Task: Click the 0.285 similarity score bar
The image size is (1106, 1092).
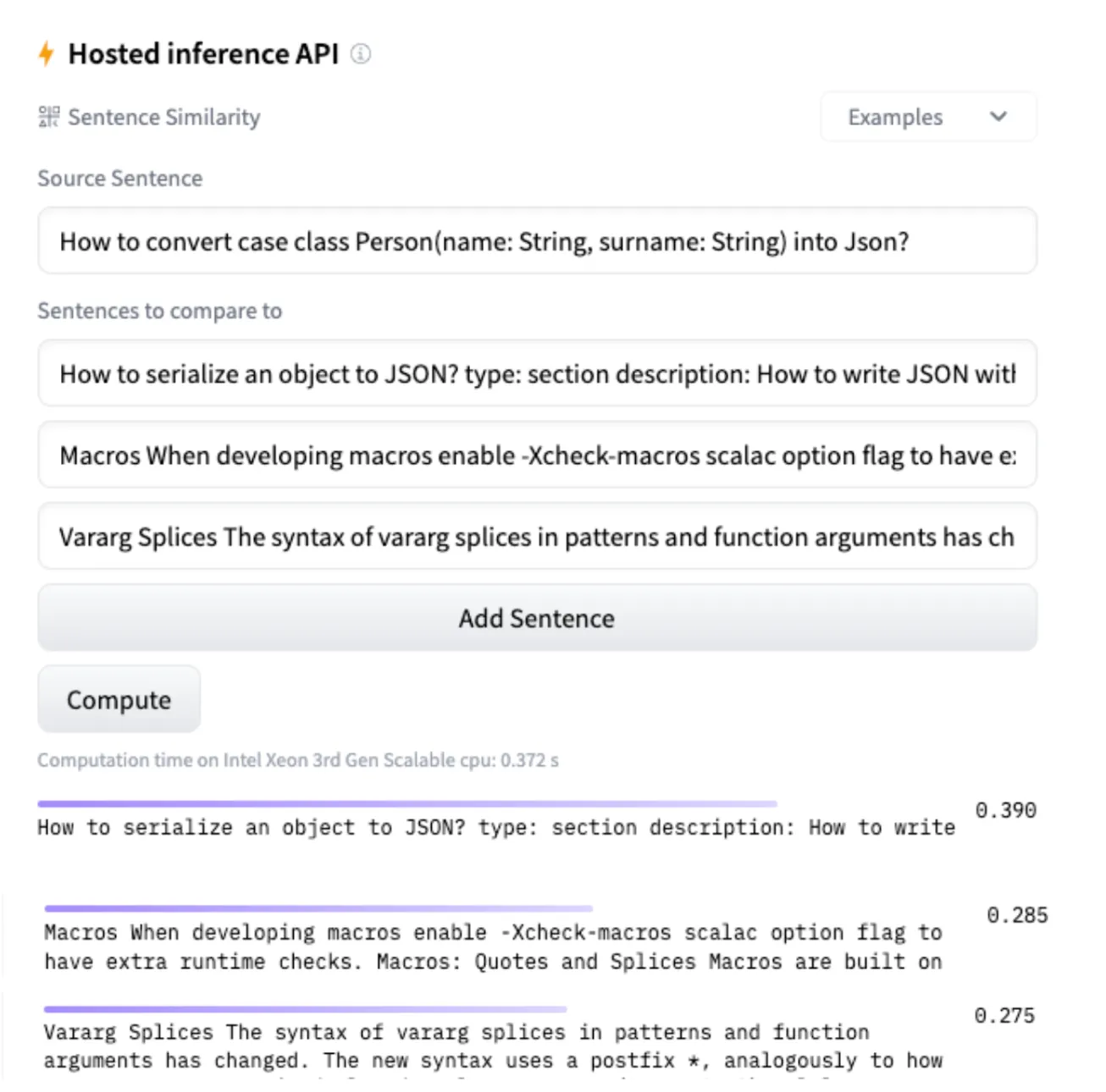Action: (x=318, y=908)
